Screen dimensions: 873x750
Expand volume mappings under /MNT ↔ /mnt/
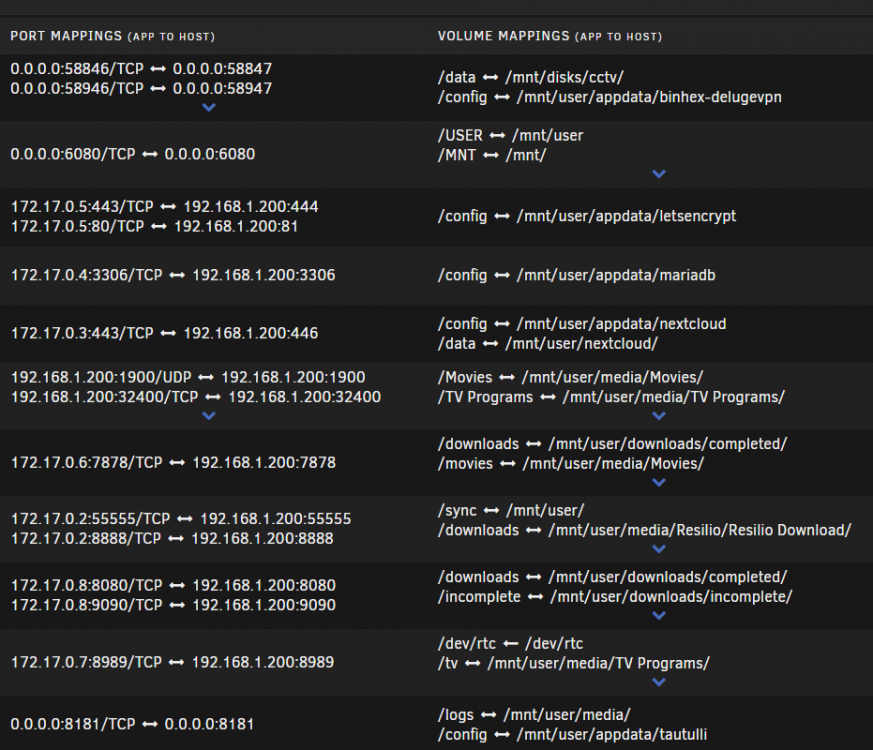pos(659,174)
